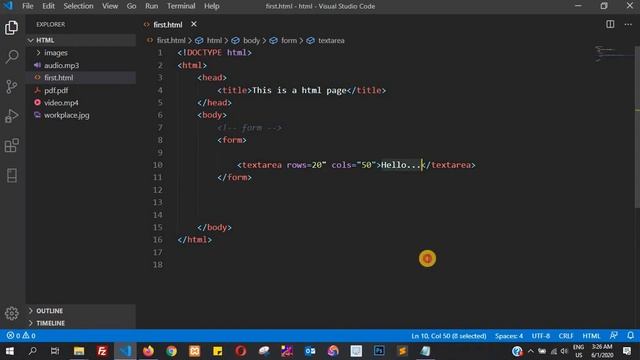Open Windows taskbar search
Screen dimensions: 640x360
tap(33, 351)
